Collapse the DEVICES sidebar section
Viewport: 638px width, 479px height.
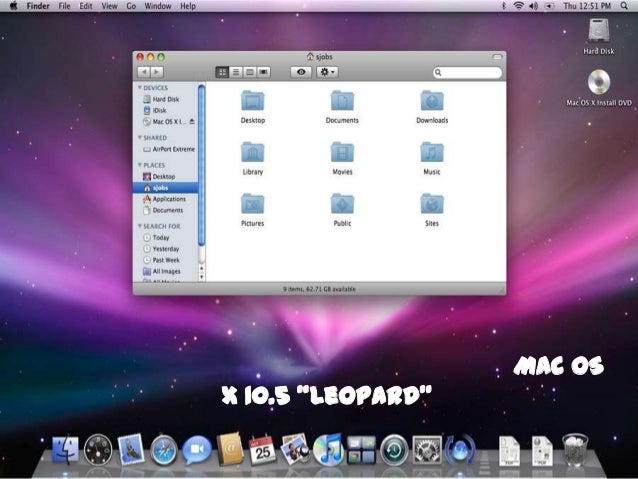(140, 87)
